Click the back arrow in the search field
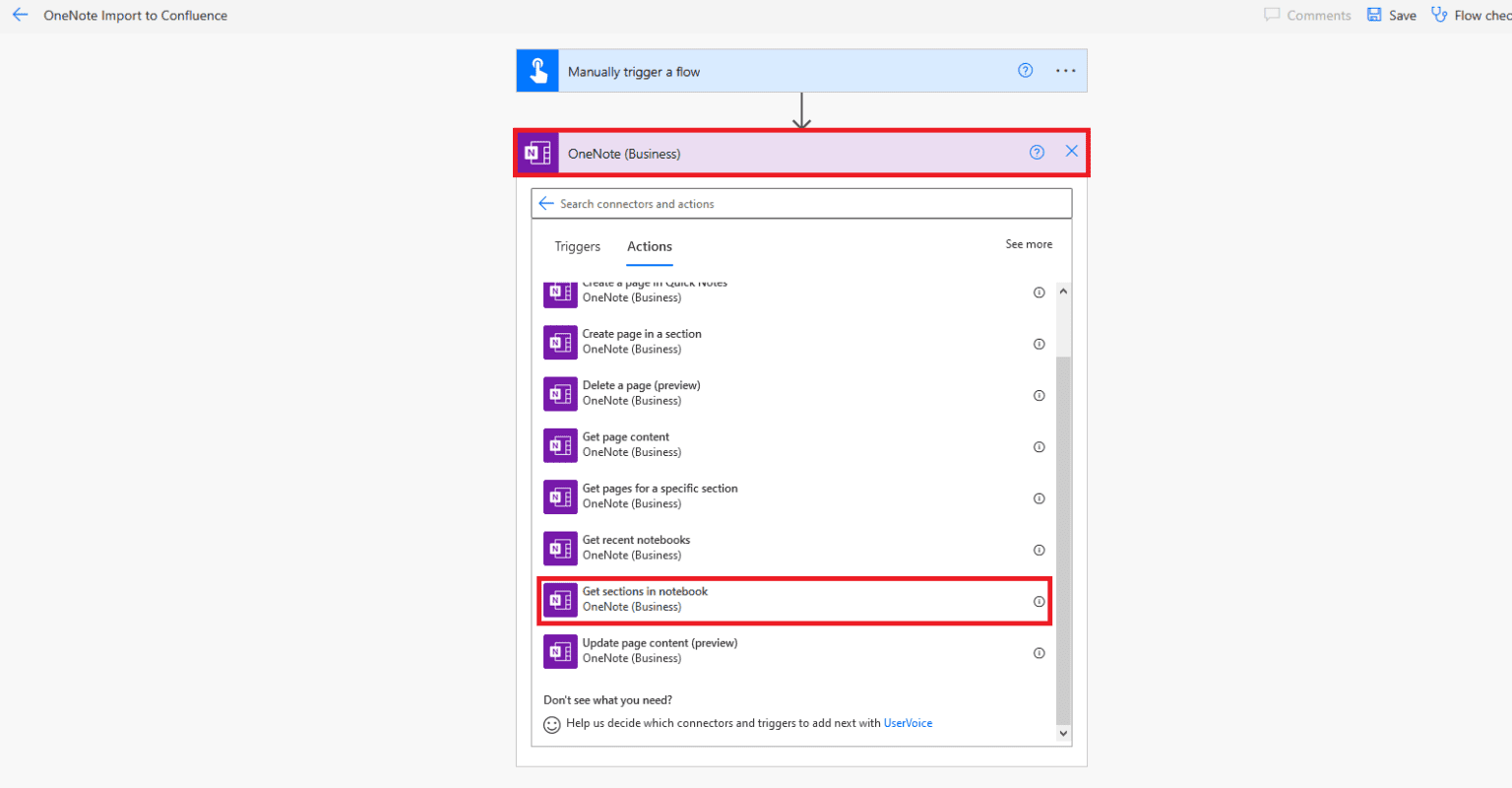 pyautogui.click(x=546, y=203)
